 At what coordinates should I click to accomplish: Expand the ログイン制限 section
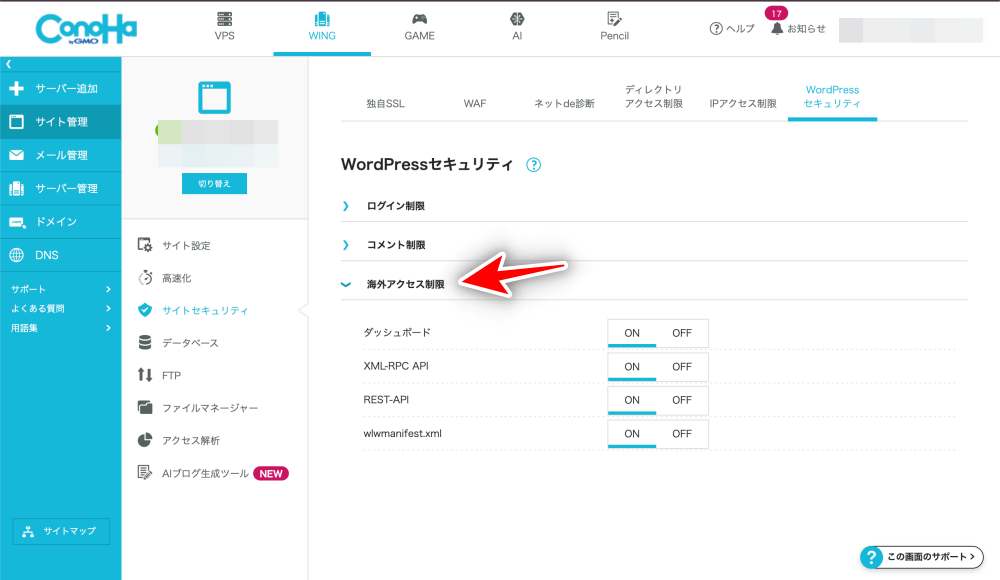click(395, 206)
